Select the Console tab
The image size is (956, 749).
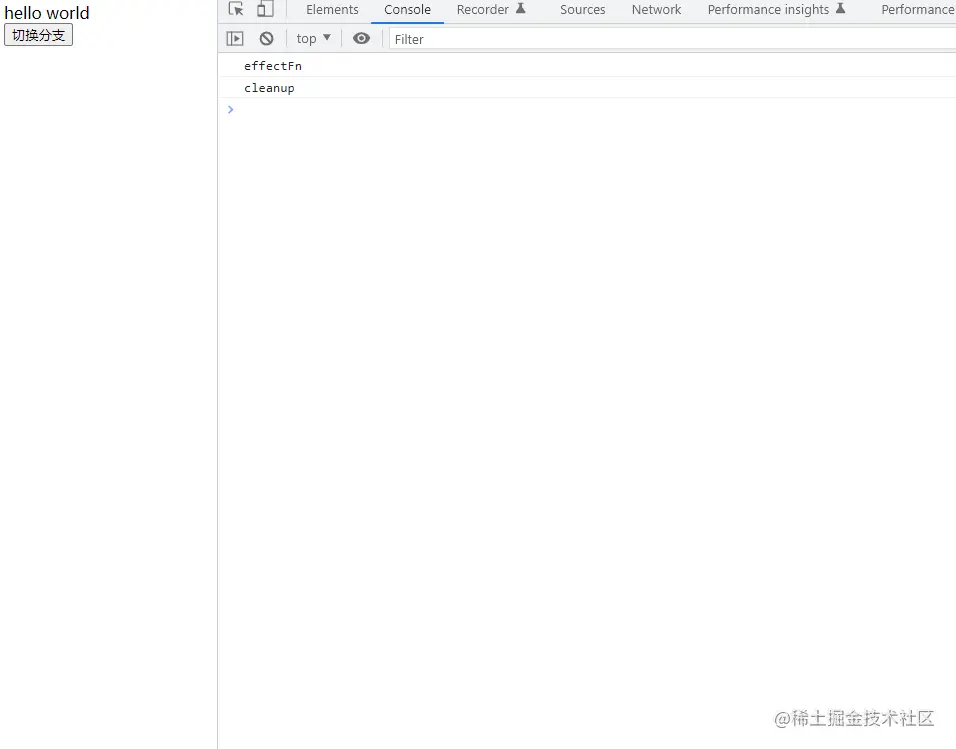pos(407,10)
